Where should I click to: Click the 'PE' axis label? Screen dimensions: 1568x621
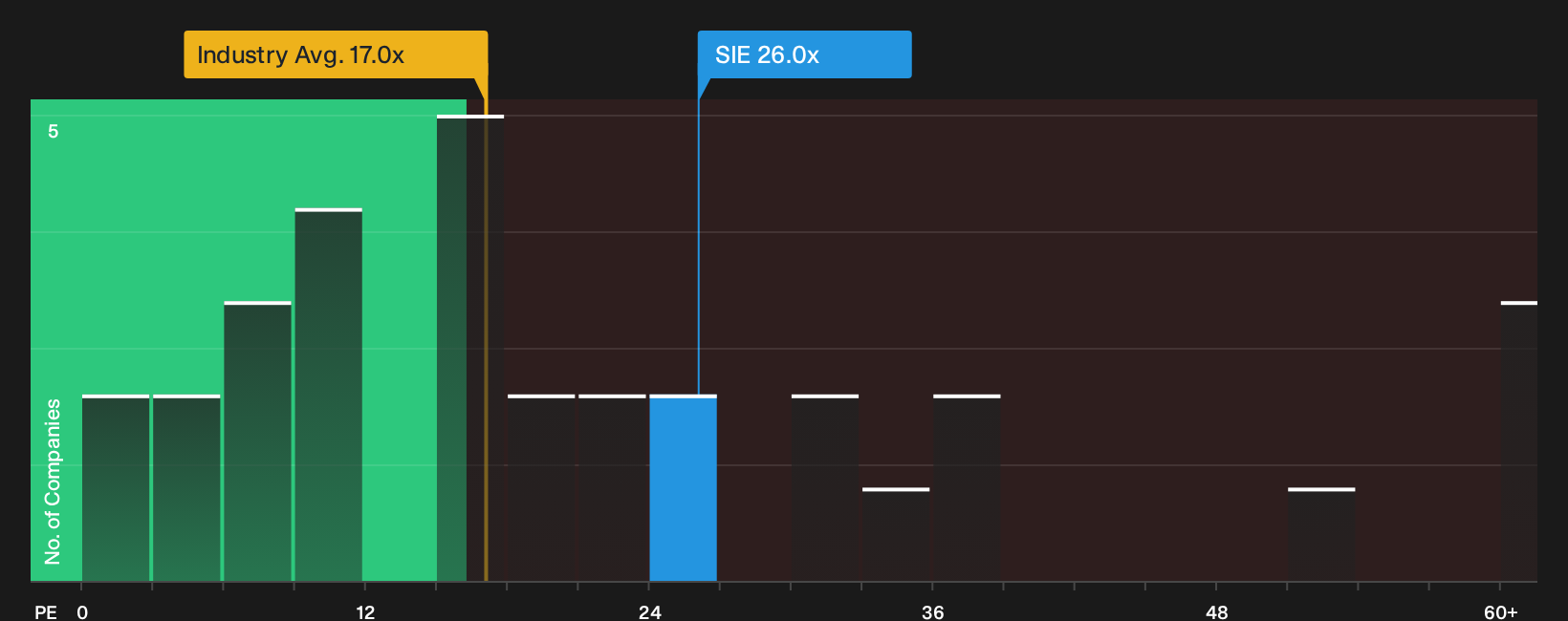pos(46,611)
